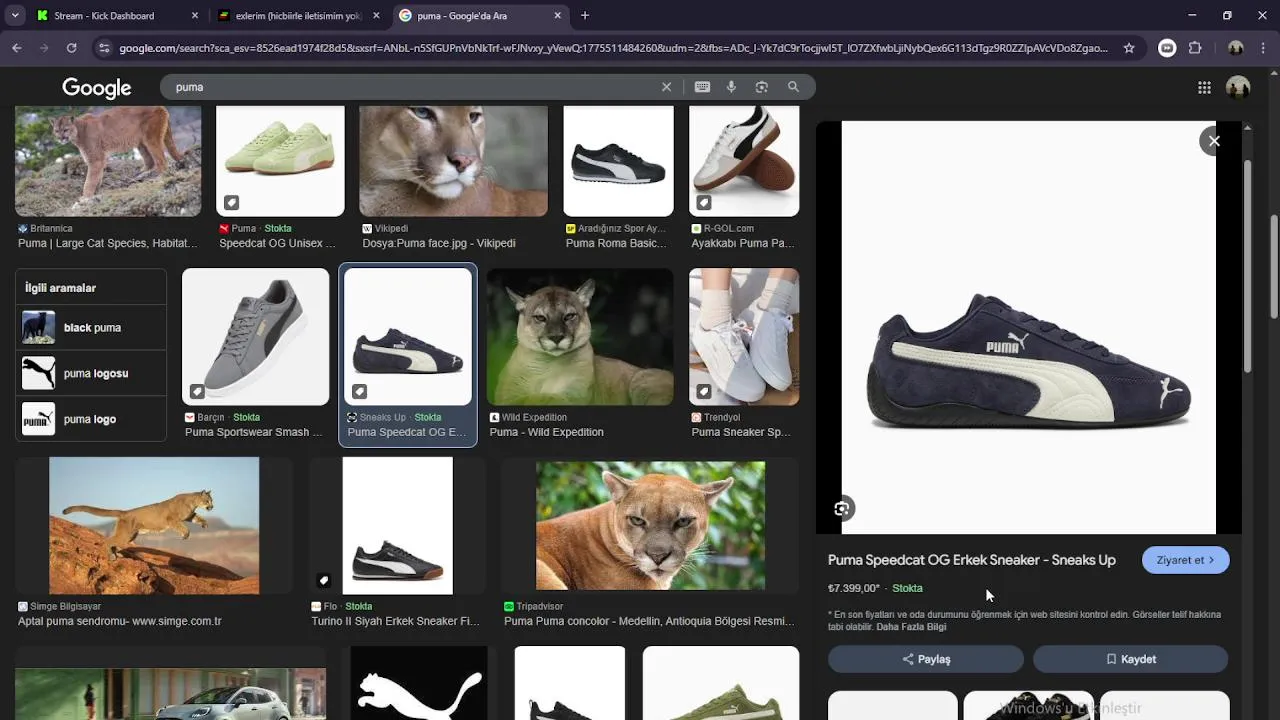The width and height of the screenshot is (1280, 720).
Task: Select the puma logosu related search
Action: click(91, 373)
